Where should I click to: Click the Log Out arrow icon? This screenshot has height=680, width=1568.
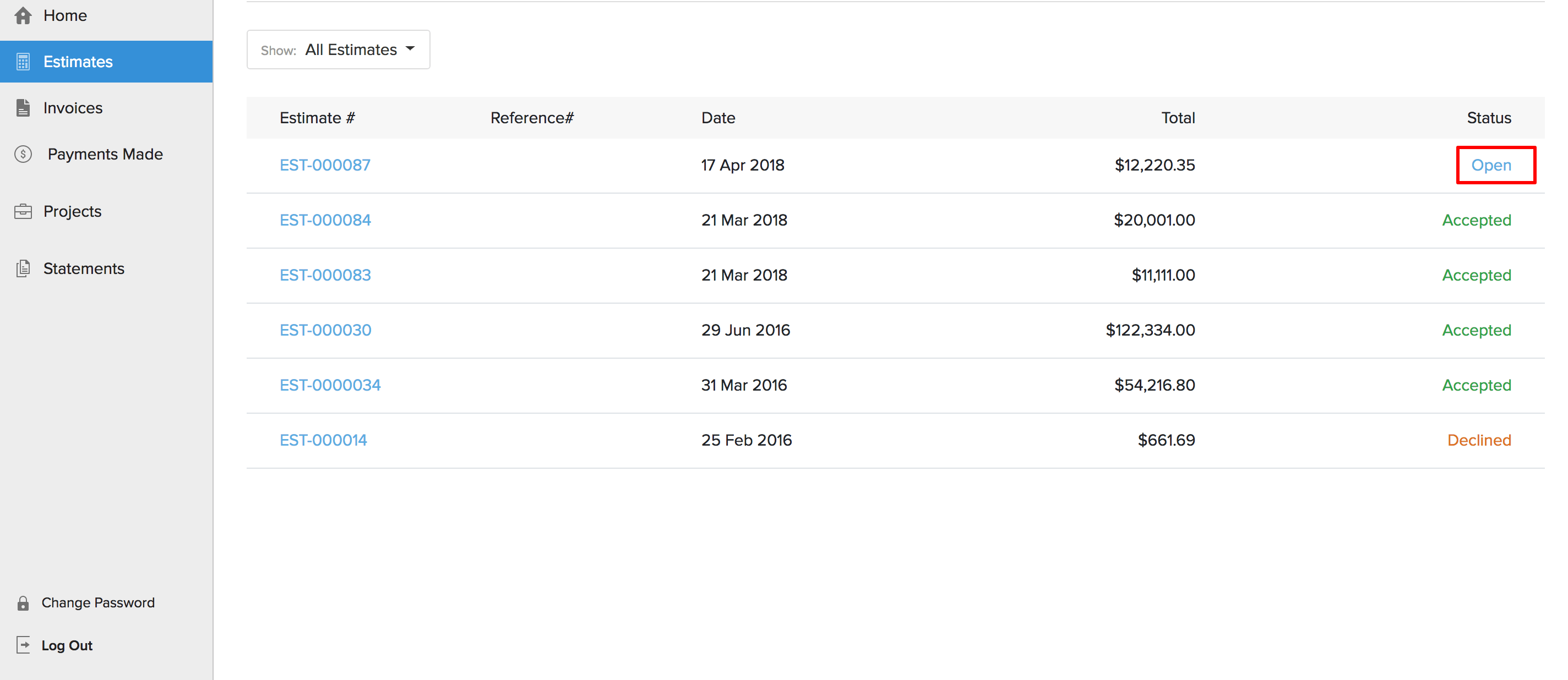tap(23, 645)
